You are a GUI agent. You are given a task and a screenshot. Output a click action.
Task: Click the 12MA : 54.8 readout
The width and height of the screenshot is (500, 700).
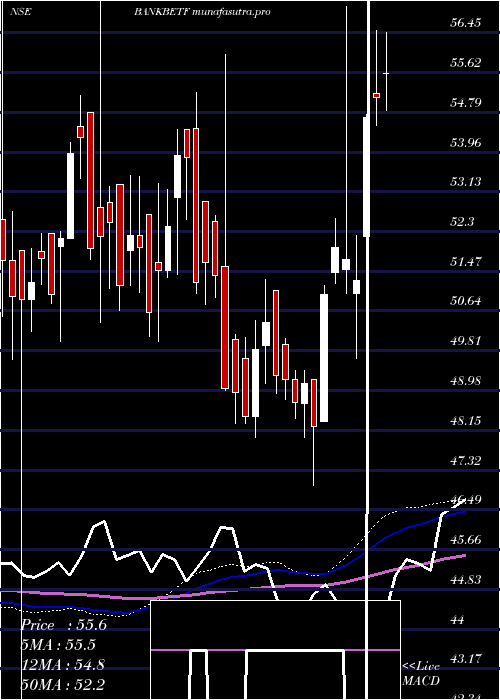[x=63, y=665]
